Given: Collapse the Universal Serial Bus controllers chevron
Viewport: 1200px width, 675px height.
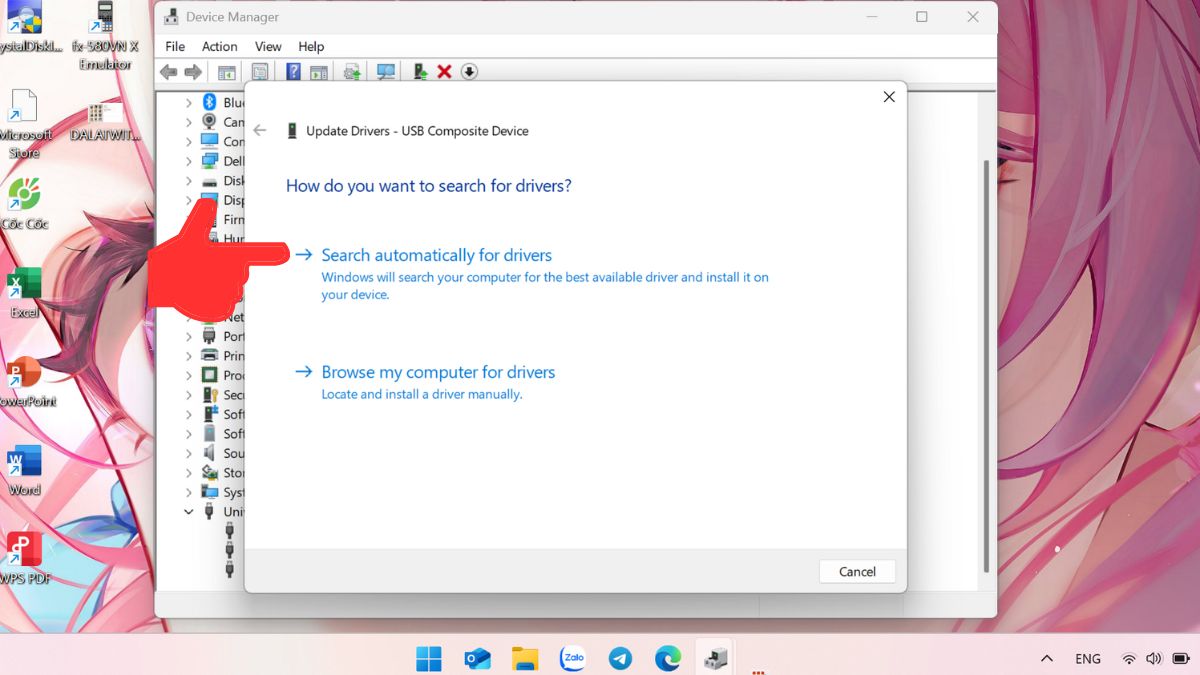Looking at the screenshot, I should [x=188, y=511].
